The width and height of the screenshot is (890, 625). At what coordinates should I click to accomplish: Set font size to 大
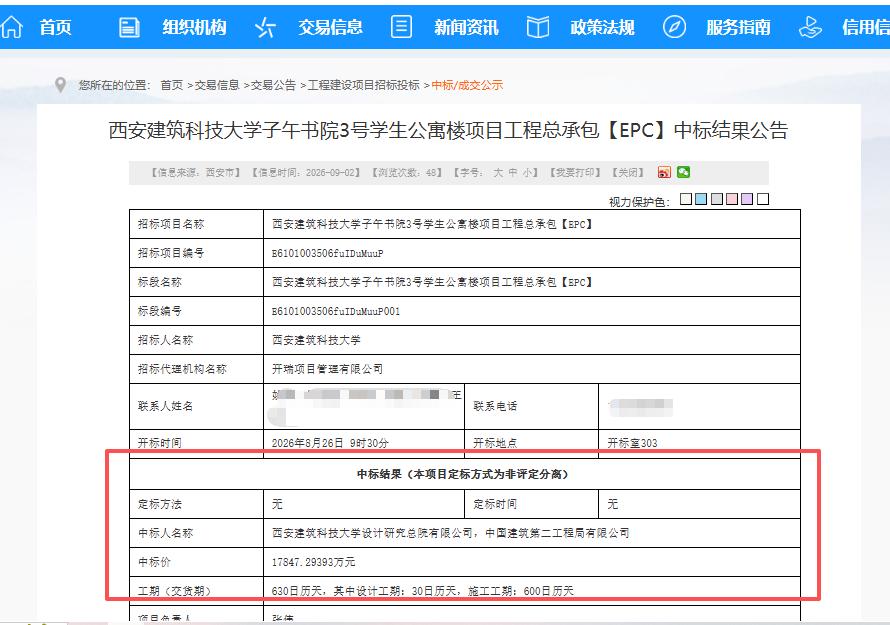point(498,173)
